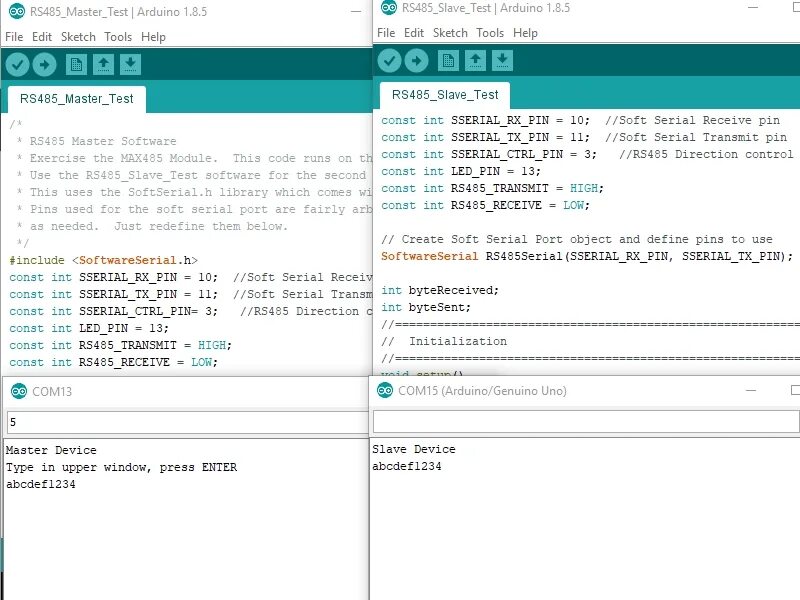Click "RS485_TRANSMIT = HIGH" line in Slave code
The width and height of the screenshot is (800, 600).
point(492,188)
